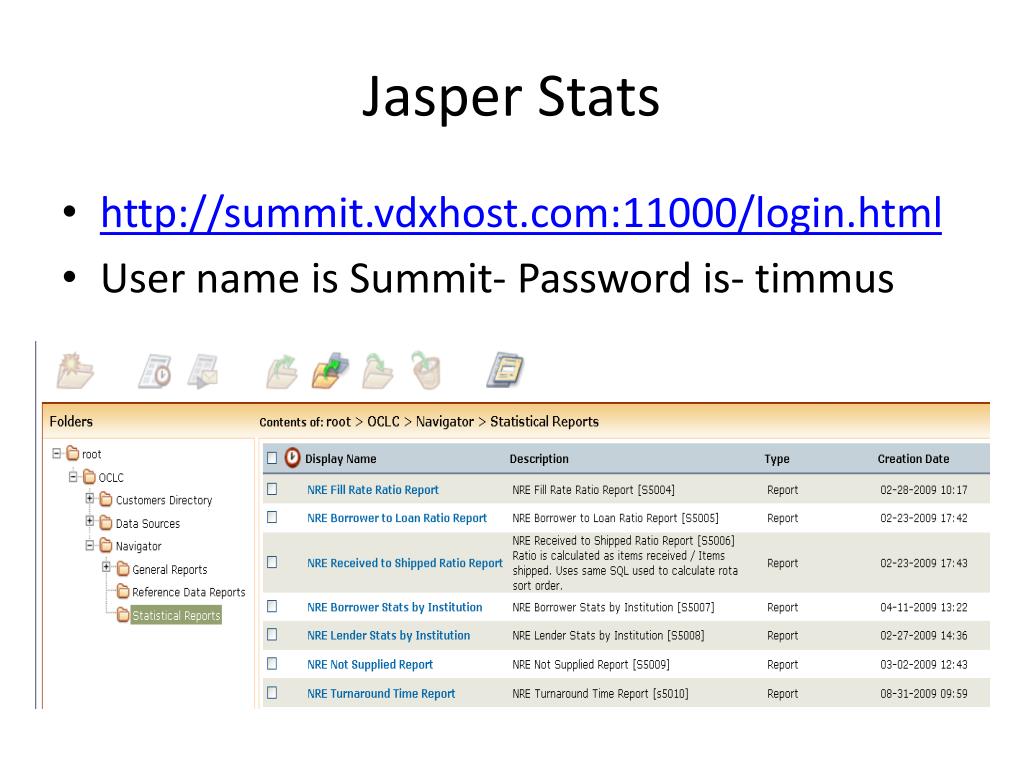The width and height of the screenshot is (1024, 768).
Task: Select the Data Sources tree label
Action: click(x=148, y=524)
